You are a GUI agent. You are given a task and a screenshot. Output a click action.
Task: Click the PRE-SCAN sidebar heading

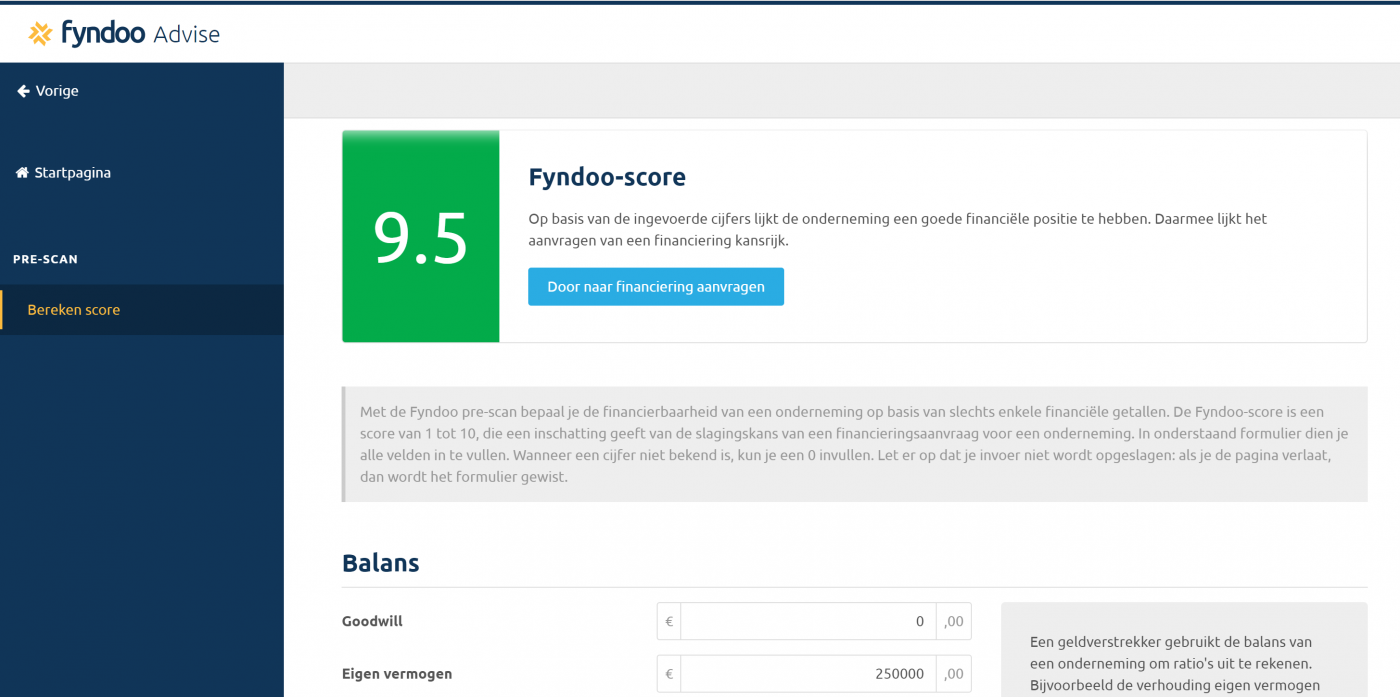(x=45, y=259)
